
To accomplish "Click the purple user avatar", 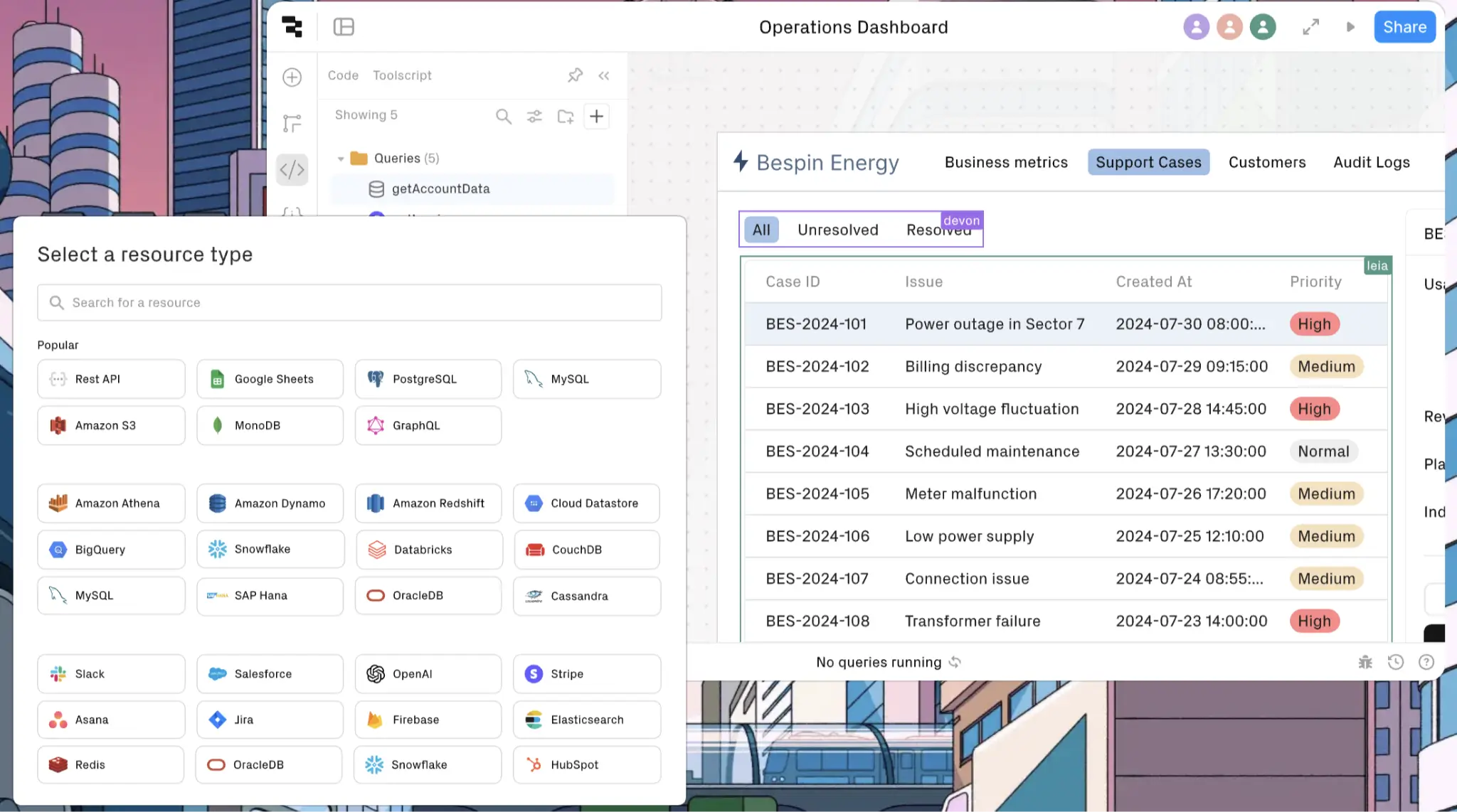I will click(1196, 27).
